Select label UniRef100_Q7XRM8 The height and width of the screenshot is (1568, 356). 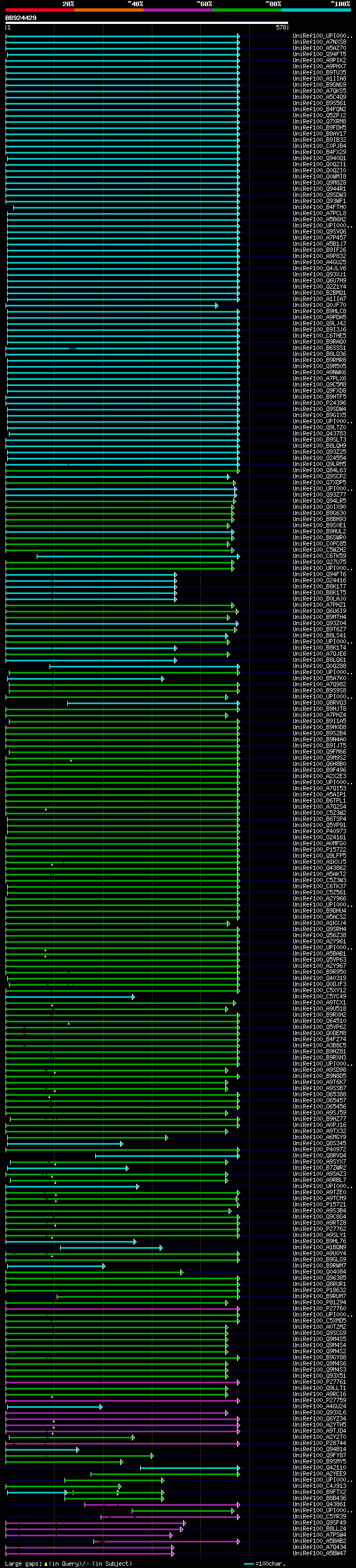[319, 121]
